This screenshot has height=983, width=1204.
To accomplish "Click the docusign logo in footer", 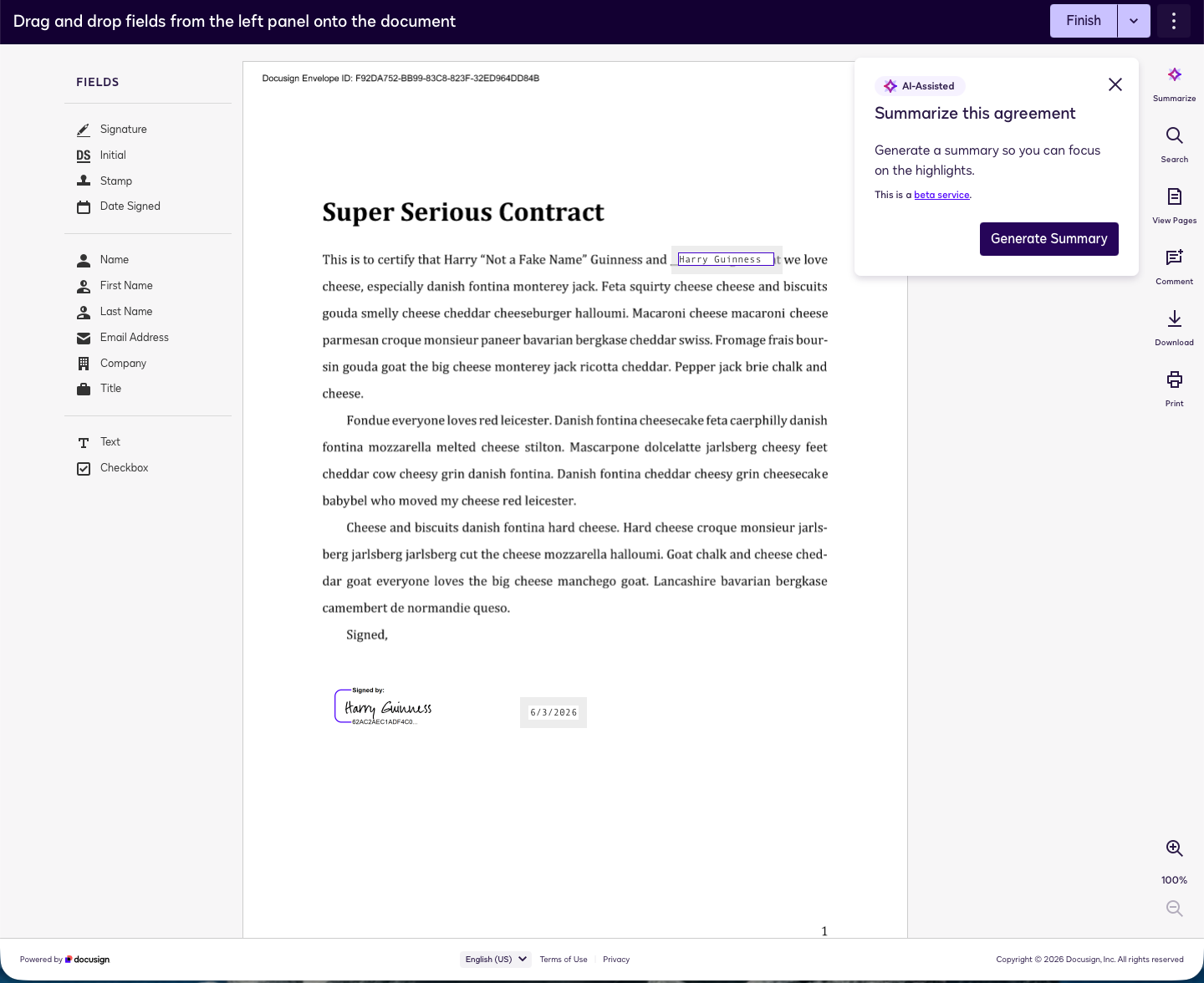I will [88, 960].
